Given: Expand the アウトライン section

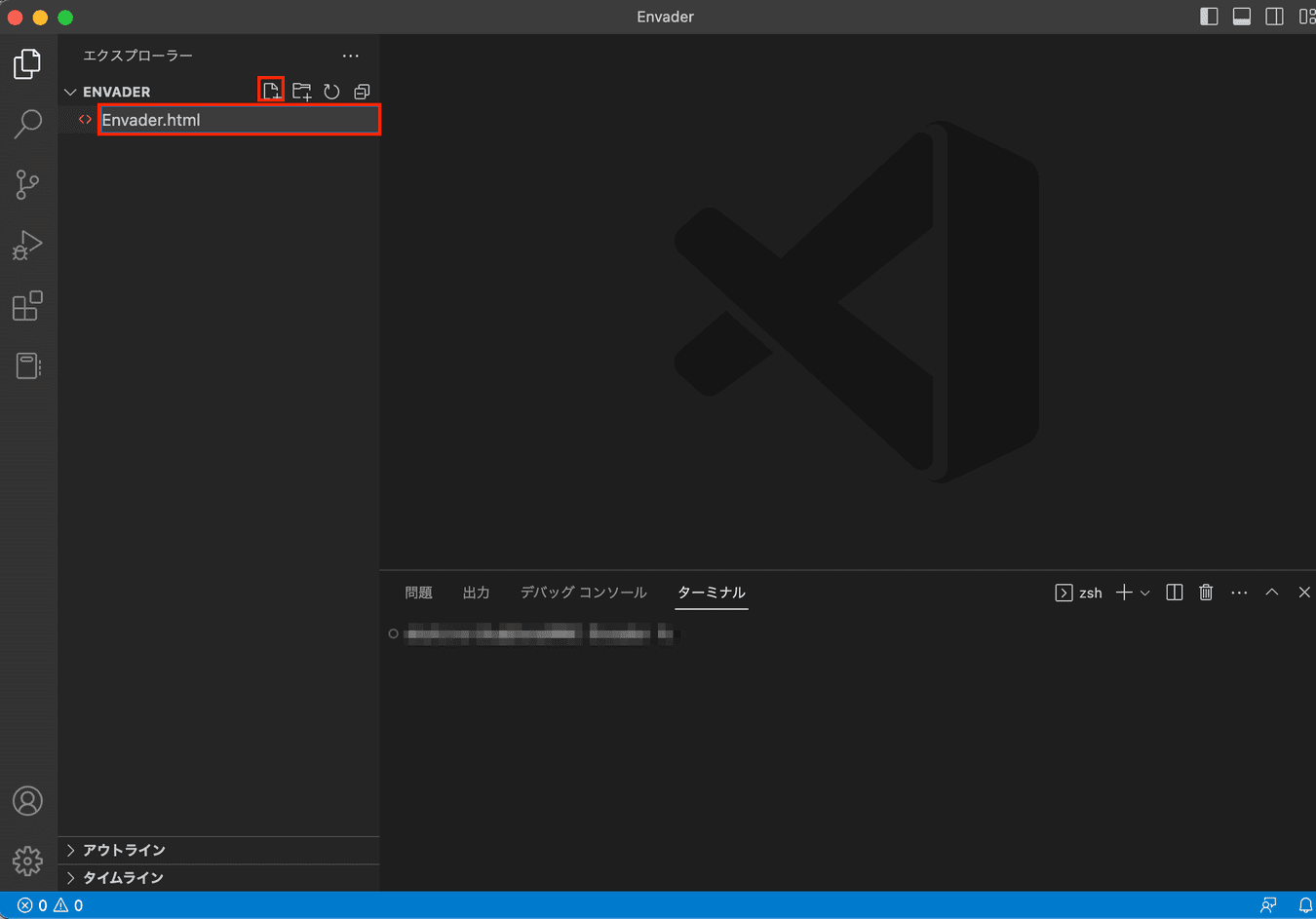Looking at the screenshot, I should click(x=218, y=851).
